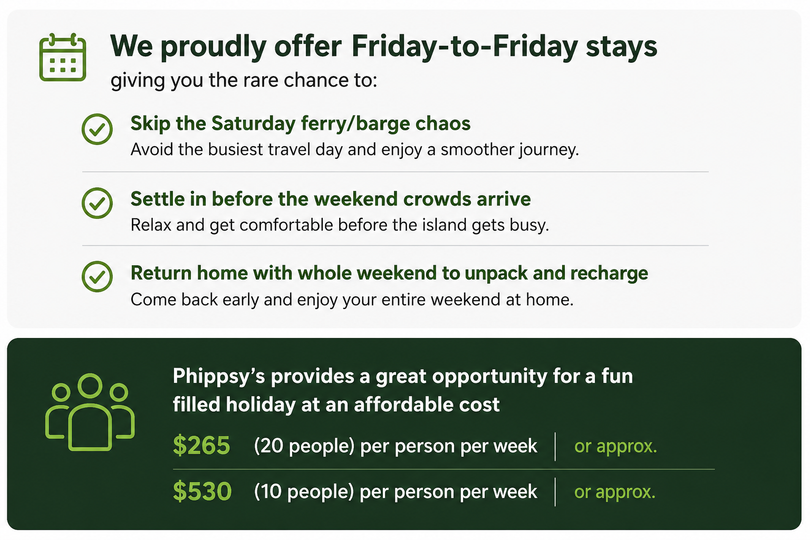Click the Friday-to-Friday stays heading
The width and height of the screenshot is (810, 540).
tap(383, 47)
